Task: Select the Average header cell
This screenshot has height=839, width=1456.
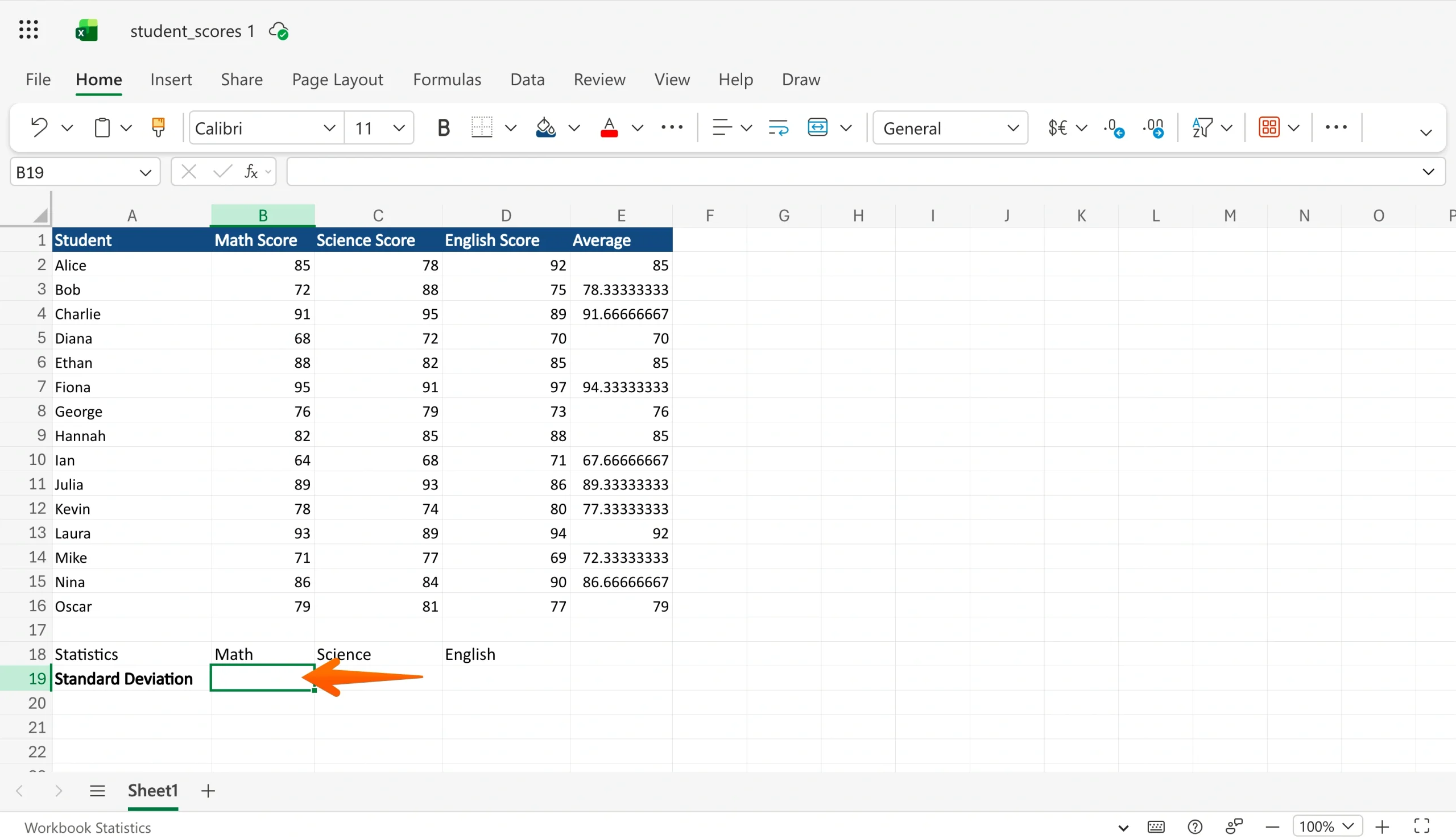Action: [622, 240]
